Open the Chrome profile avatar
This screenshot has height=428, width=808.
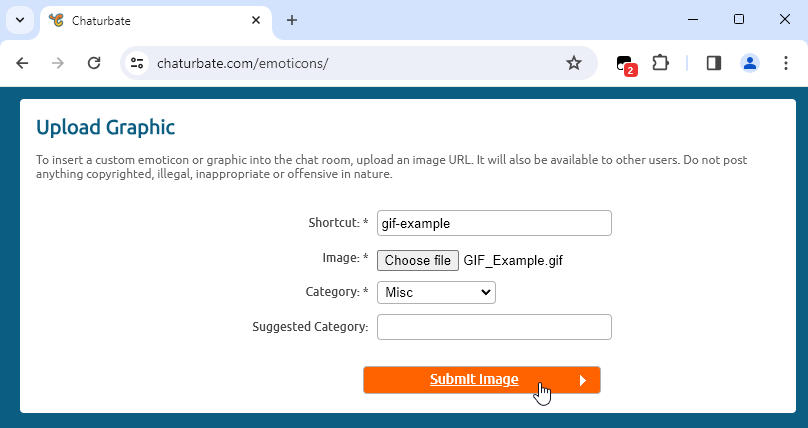(749, 63)
